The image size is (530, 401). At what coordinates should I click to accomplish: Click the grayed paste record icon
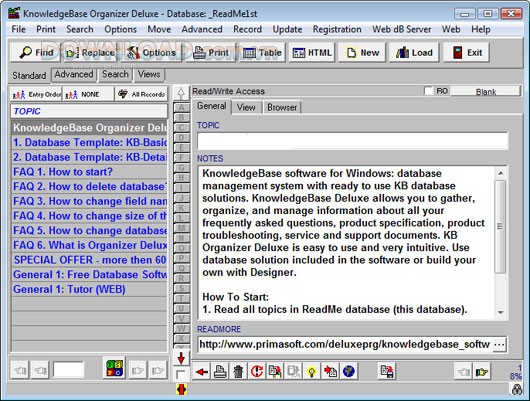(x=293, y=372)
